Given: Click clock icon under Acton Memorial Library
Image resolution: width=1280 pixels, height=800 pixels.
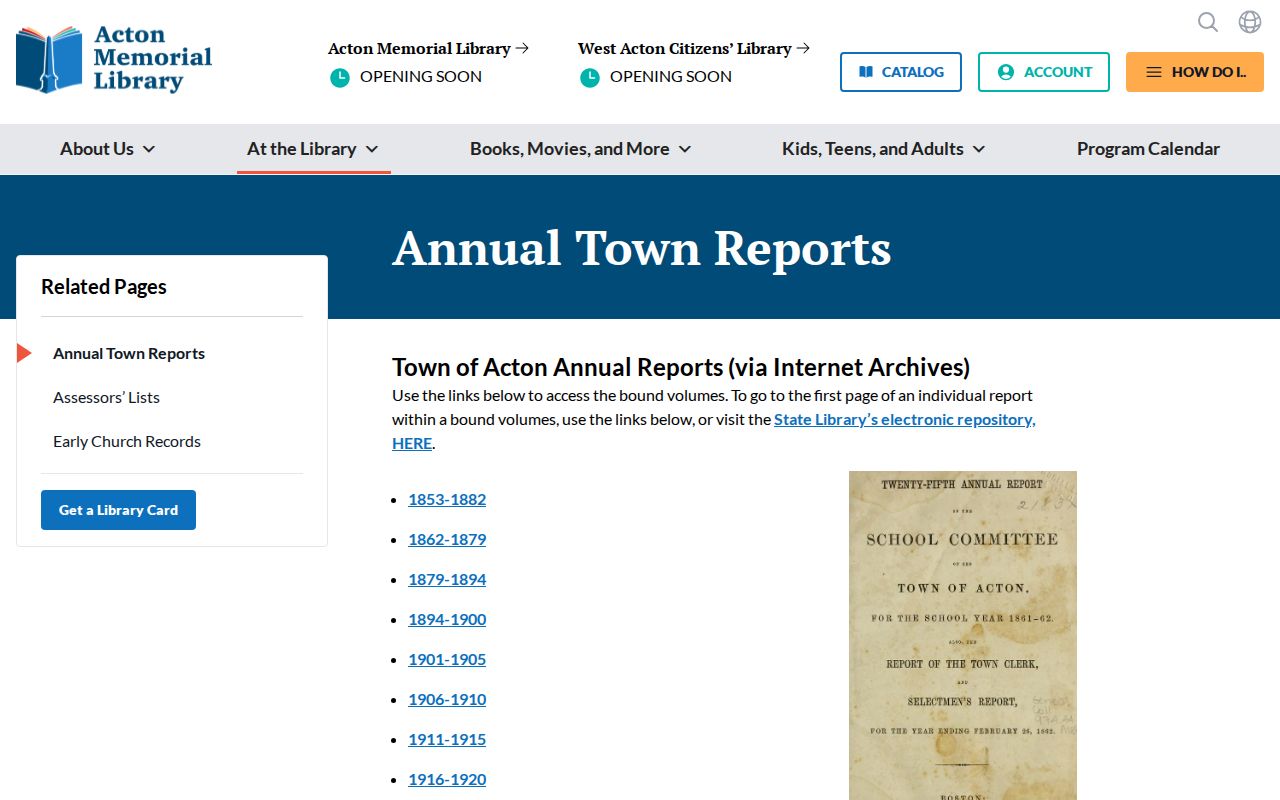Looking at the screenshot, I should 340,77.
